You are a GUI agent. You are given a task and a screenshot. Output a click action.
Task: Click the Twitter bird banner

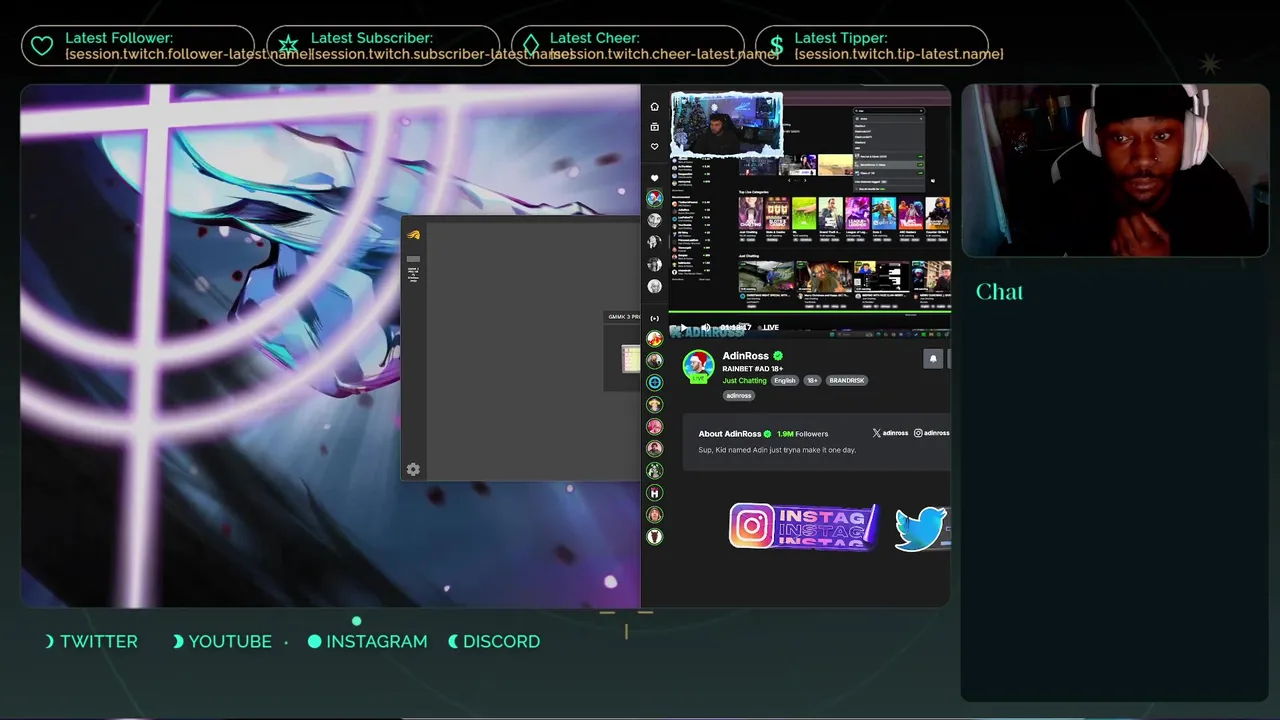[921, 528]
